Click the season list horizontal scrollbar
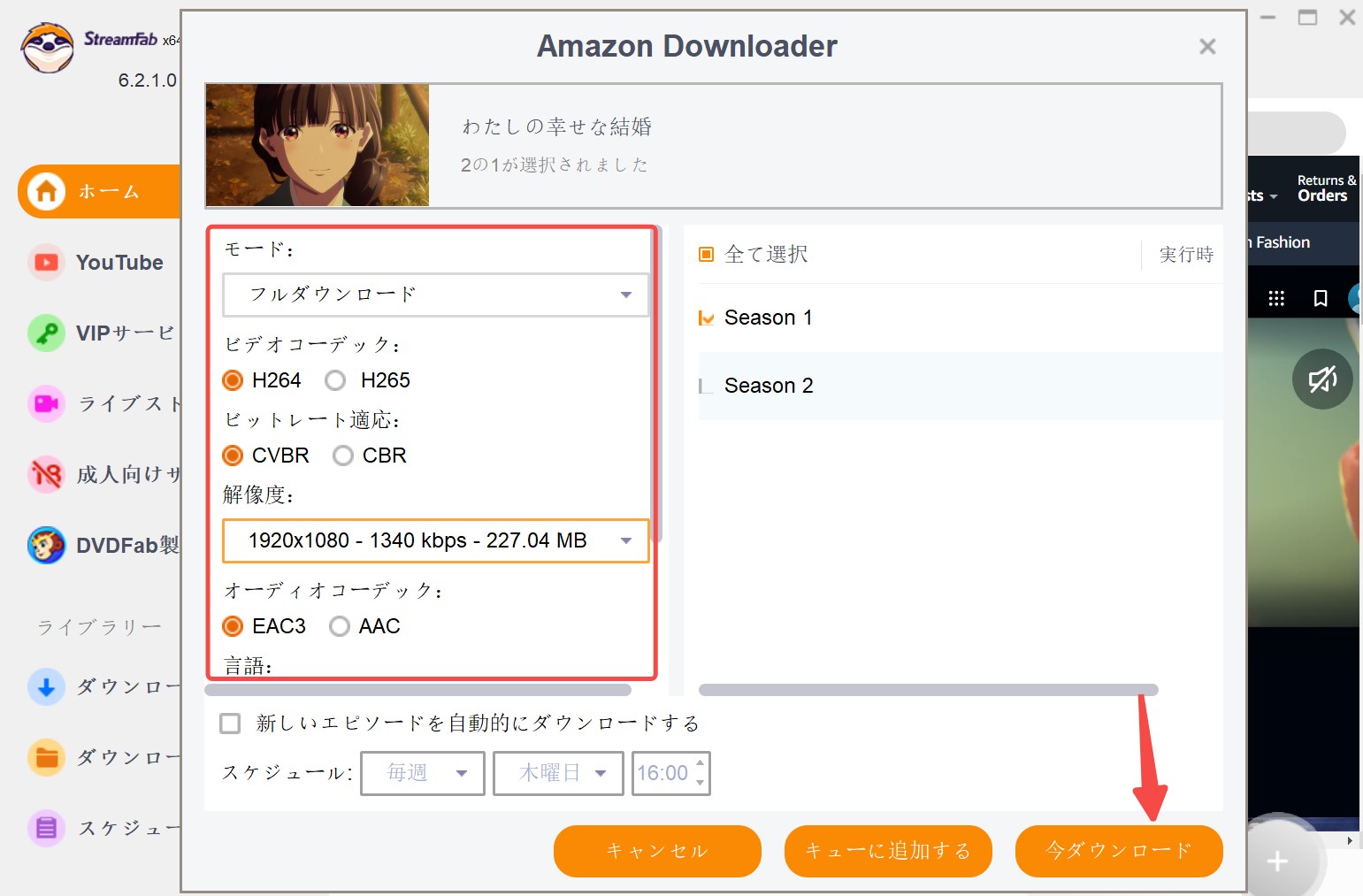Viewport: 1363px width, 896px height. click(928, 690)
